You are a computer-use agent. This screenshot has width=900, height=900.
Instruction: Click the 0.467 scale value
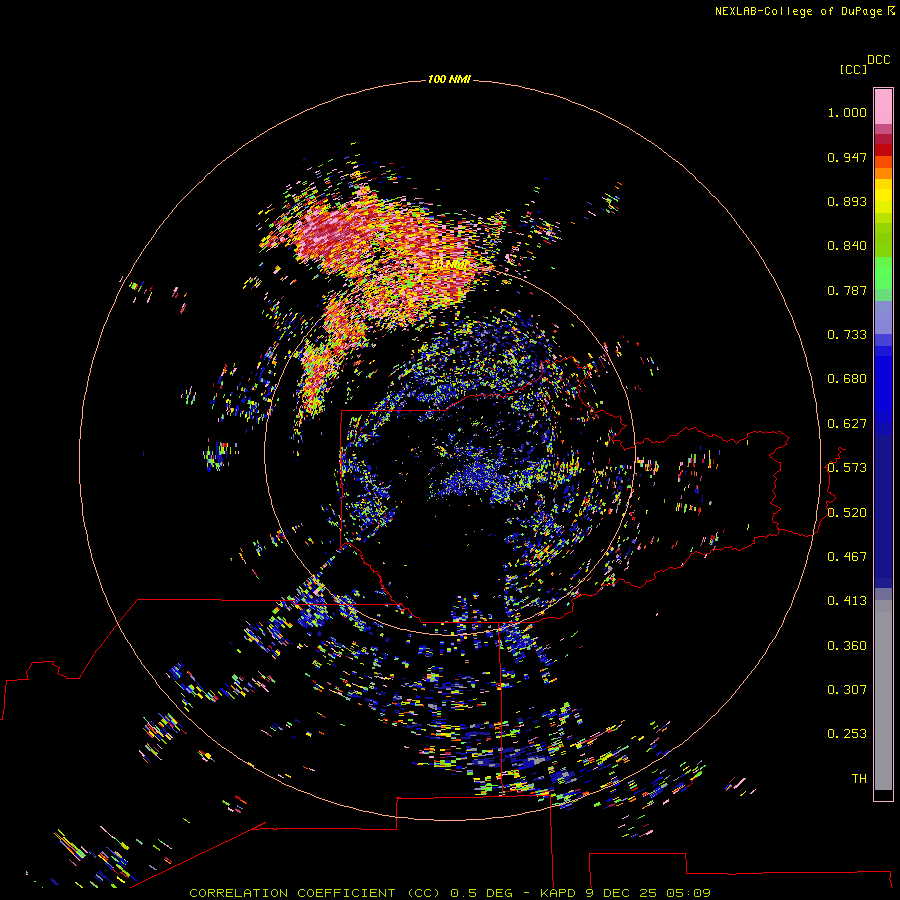click(847, 557)
